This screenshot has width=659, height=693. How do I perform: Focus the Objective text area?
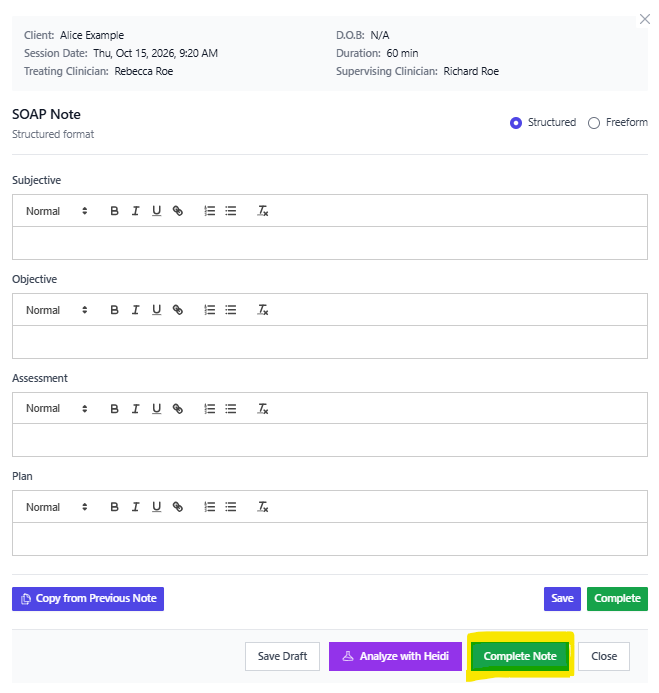[330, 342]
